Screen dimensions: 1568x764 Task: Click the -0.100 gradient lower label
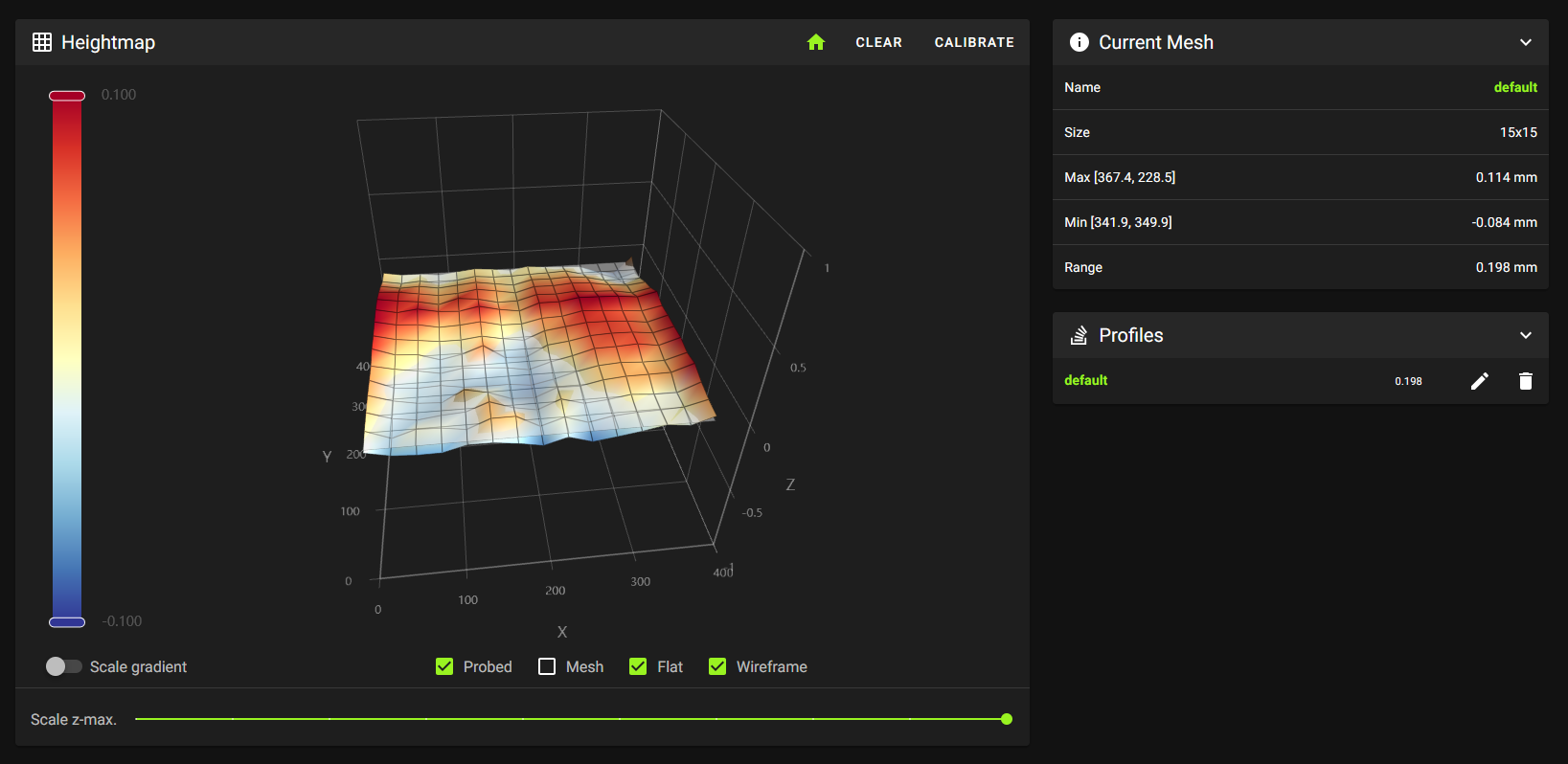(x=122, y=621)
